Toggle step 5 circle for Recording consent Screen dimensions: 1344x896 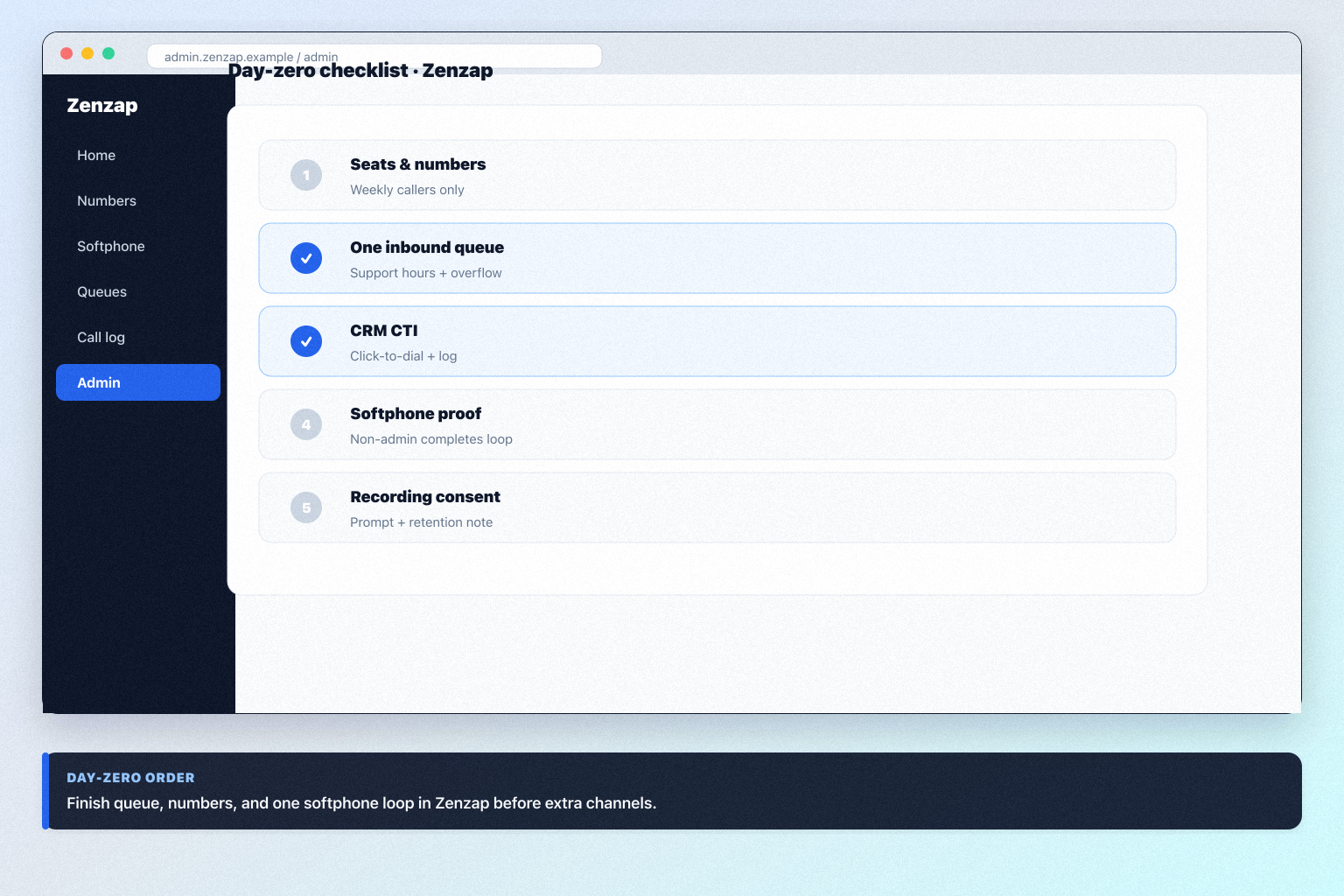(306, 507)
